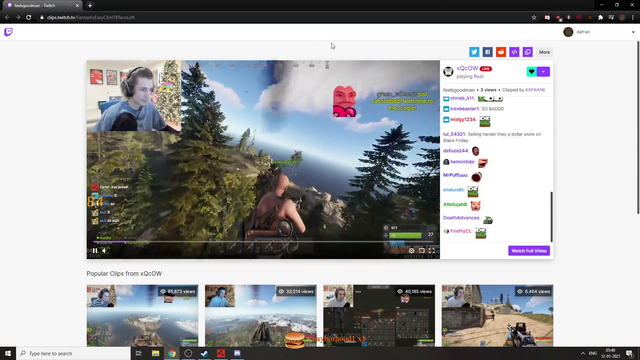Image resolution: width=640 pixels, height=360 pixels.
Task: Copy the clip link
Action: pyautogui.click(x=528, y=52)
